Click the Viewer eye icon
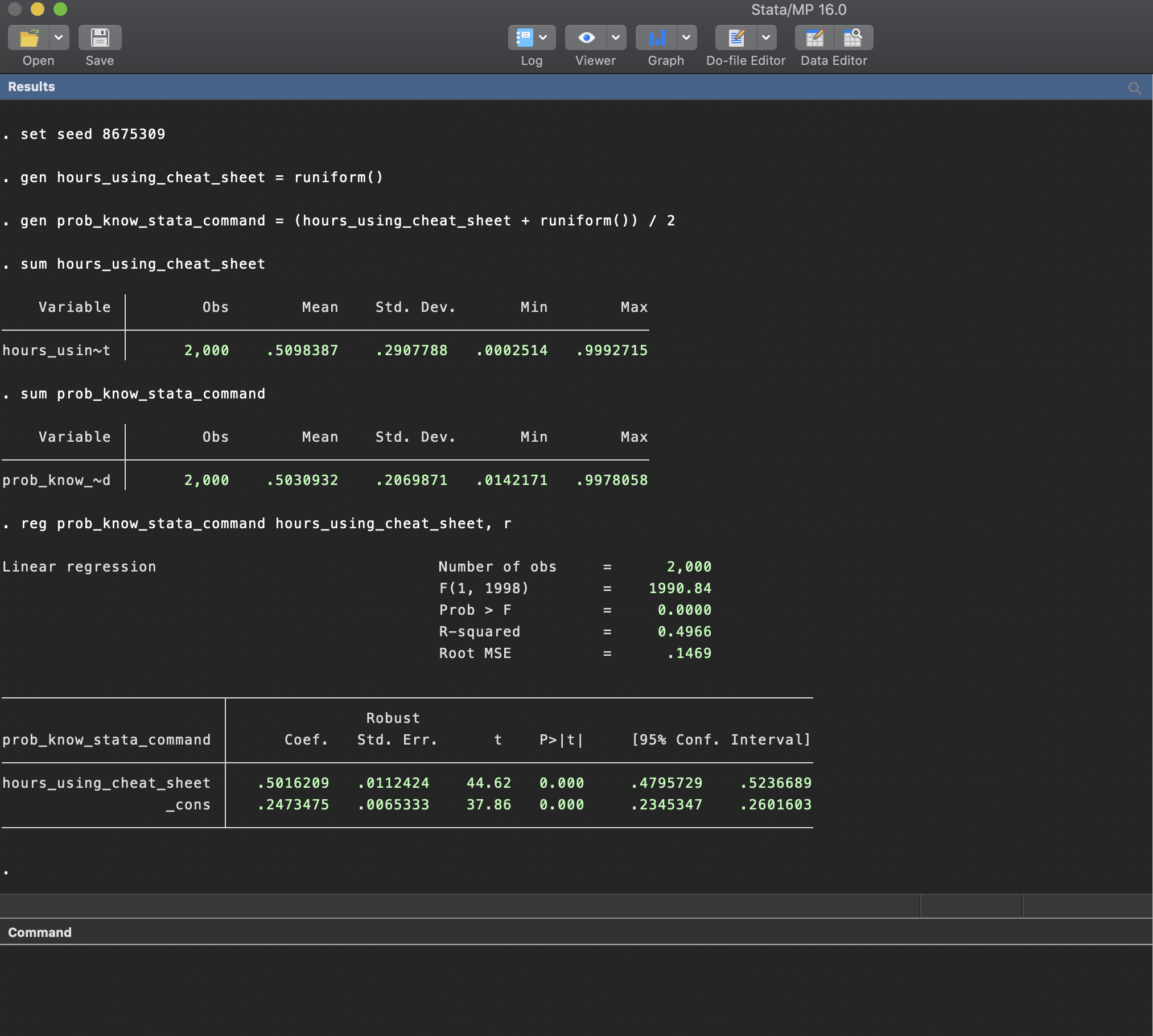This screenshot has height=1036, width=1153. tap(586, 38)
